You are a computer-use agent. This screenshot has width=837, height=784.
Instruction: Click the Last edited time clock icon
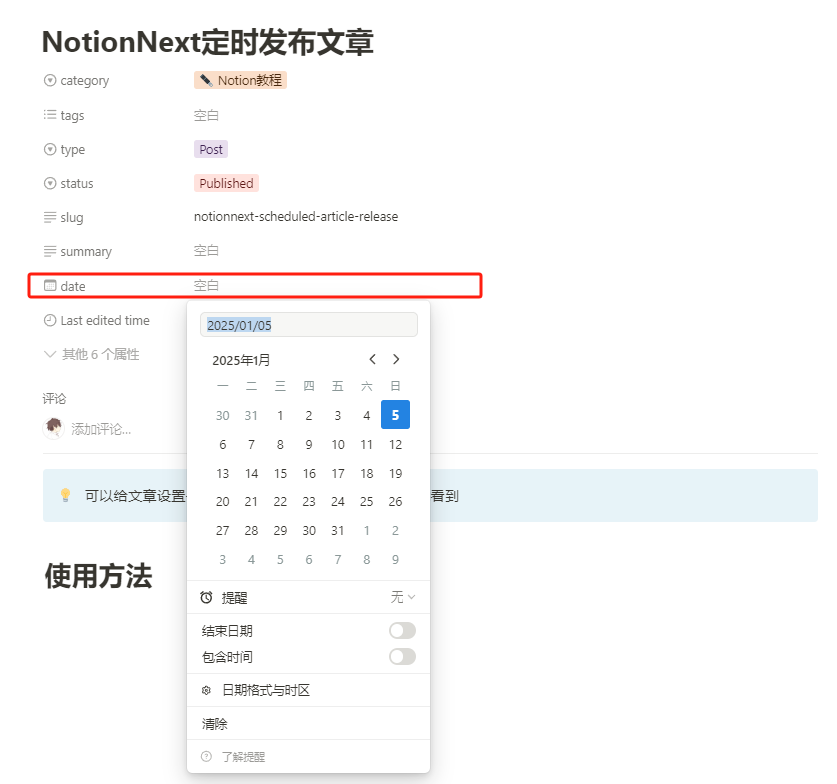click(50, 320)
